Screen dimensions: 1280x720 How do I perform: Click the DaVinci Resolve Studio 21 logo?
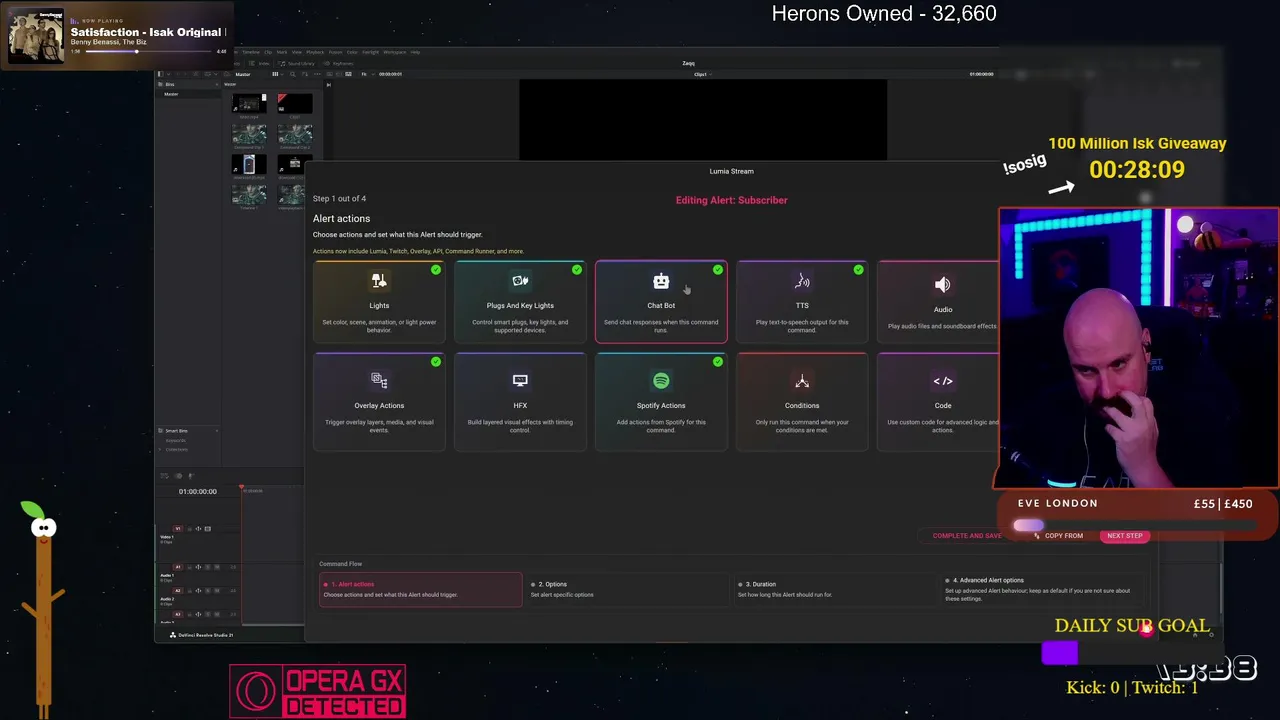pyautogui.click(x=172, y=635)
